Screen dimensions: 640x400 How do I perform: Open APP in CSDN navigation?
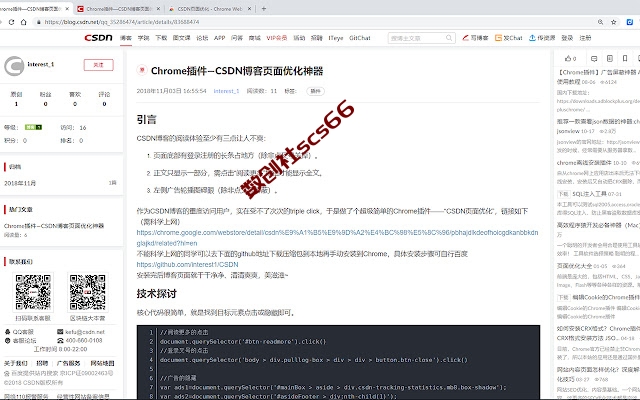pos(220,38)
